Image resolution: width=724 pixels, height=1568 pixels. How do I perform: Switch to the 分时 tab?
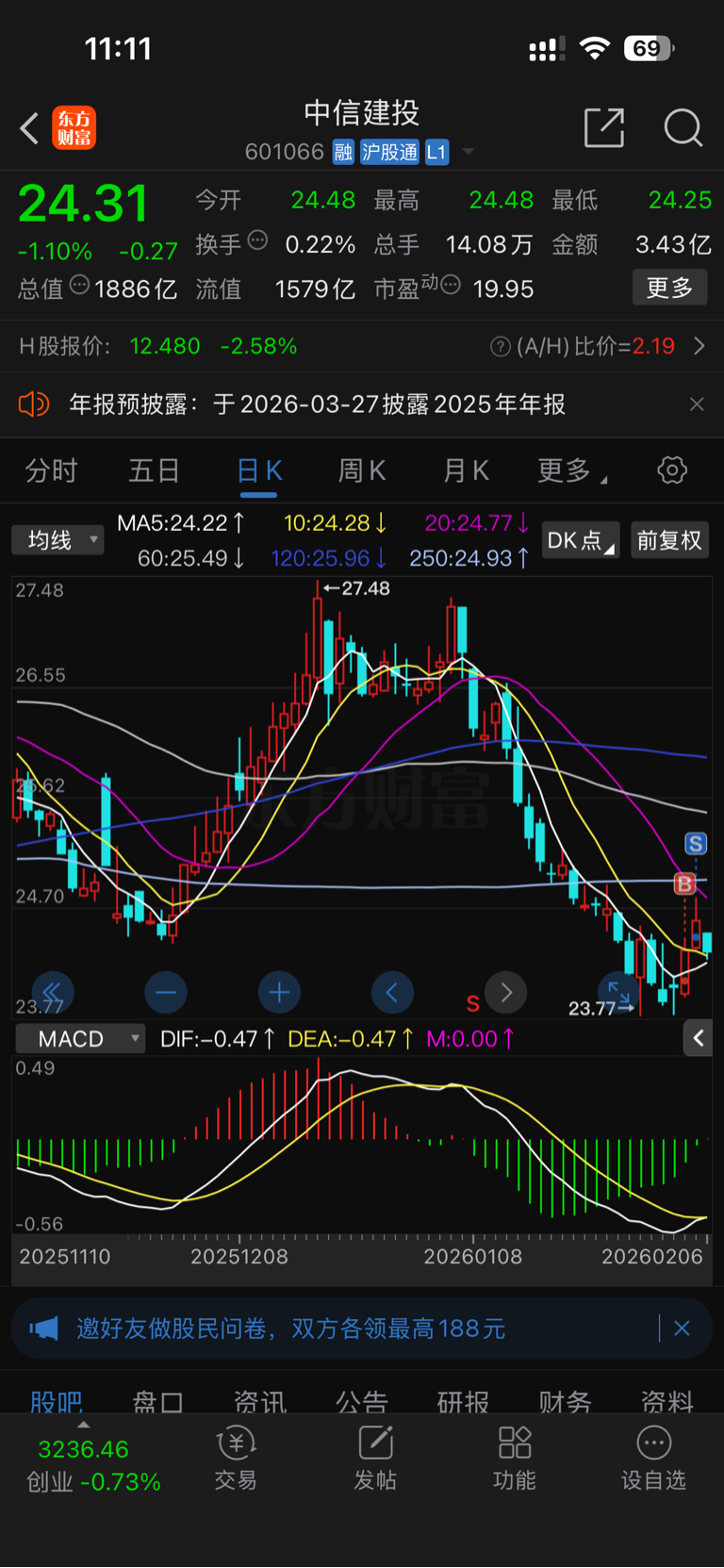pyautogui.click(x=51, y=470)
